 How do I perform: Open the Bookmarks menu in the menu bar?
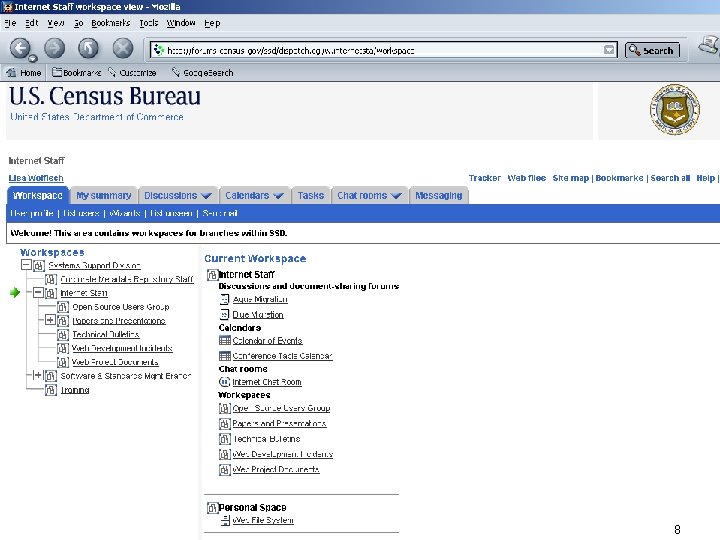coord(110,23)
